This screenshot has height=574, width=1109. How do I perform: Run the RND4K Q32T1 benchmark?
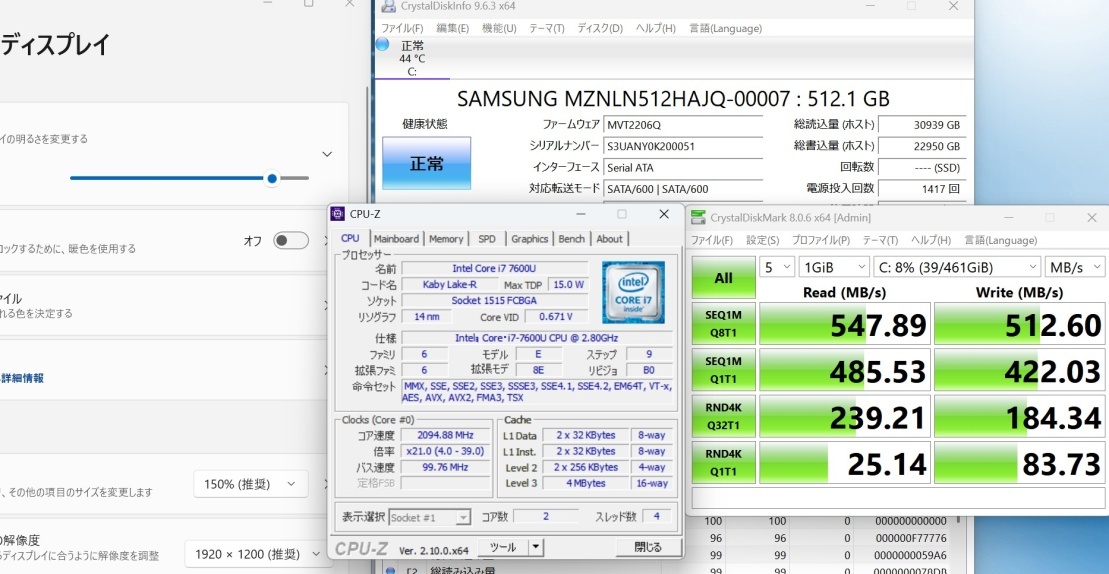(724, 416)
